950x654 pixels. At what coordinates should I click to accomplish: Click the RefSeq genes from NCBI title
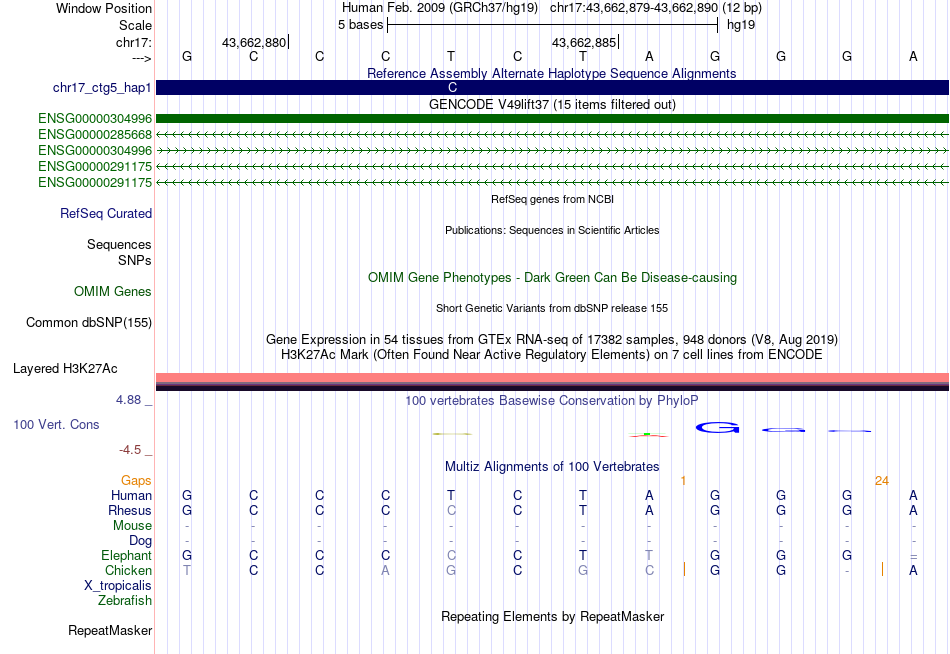(552, 199)
